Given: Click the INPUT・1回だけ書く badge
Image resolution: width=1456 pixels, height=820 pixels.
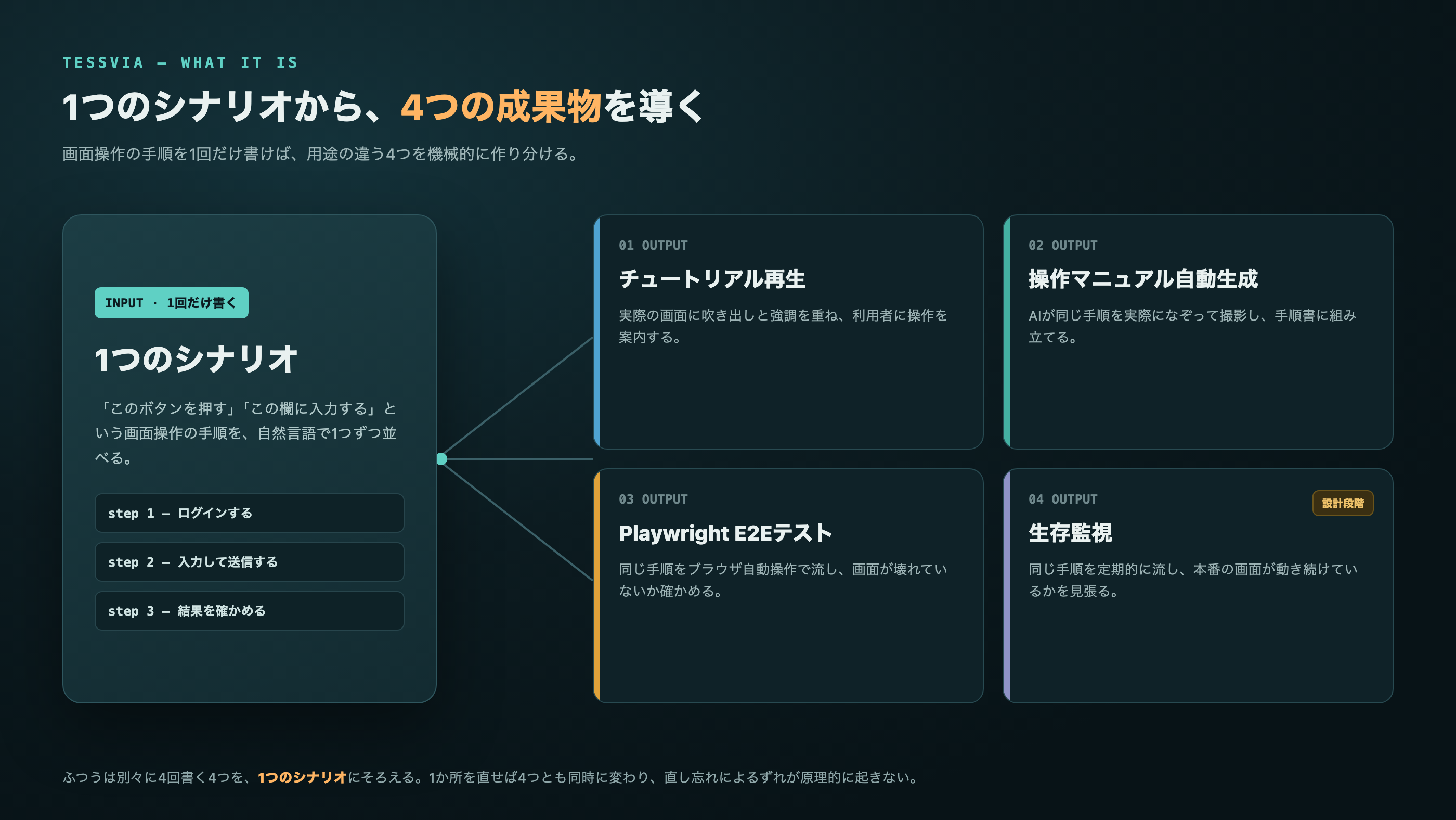Looking at the screenshot, I should 171,302.
